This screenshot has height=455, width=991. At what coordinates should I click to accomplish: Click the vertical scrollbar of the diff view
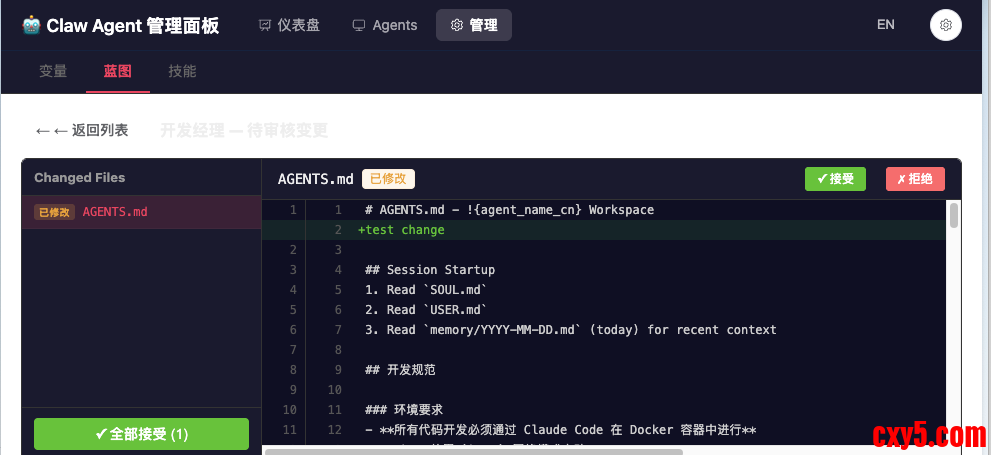(x=954, y=215)
